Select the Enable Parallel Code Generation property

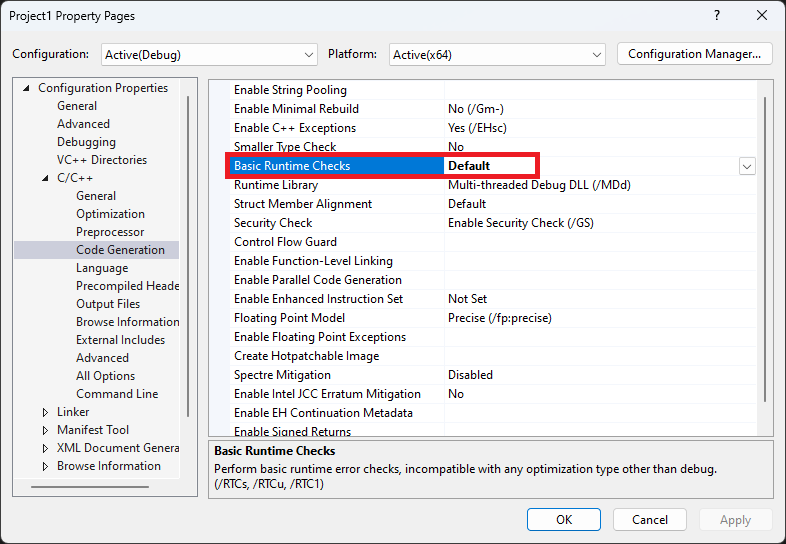click(x=318, y=280)
